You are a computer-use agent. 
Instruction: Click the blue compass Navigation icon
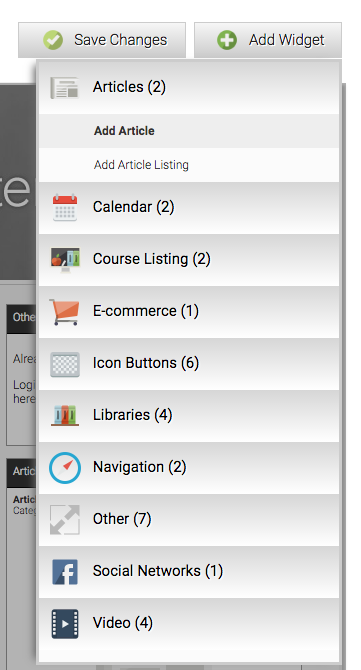coord(65,467)
